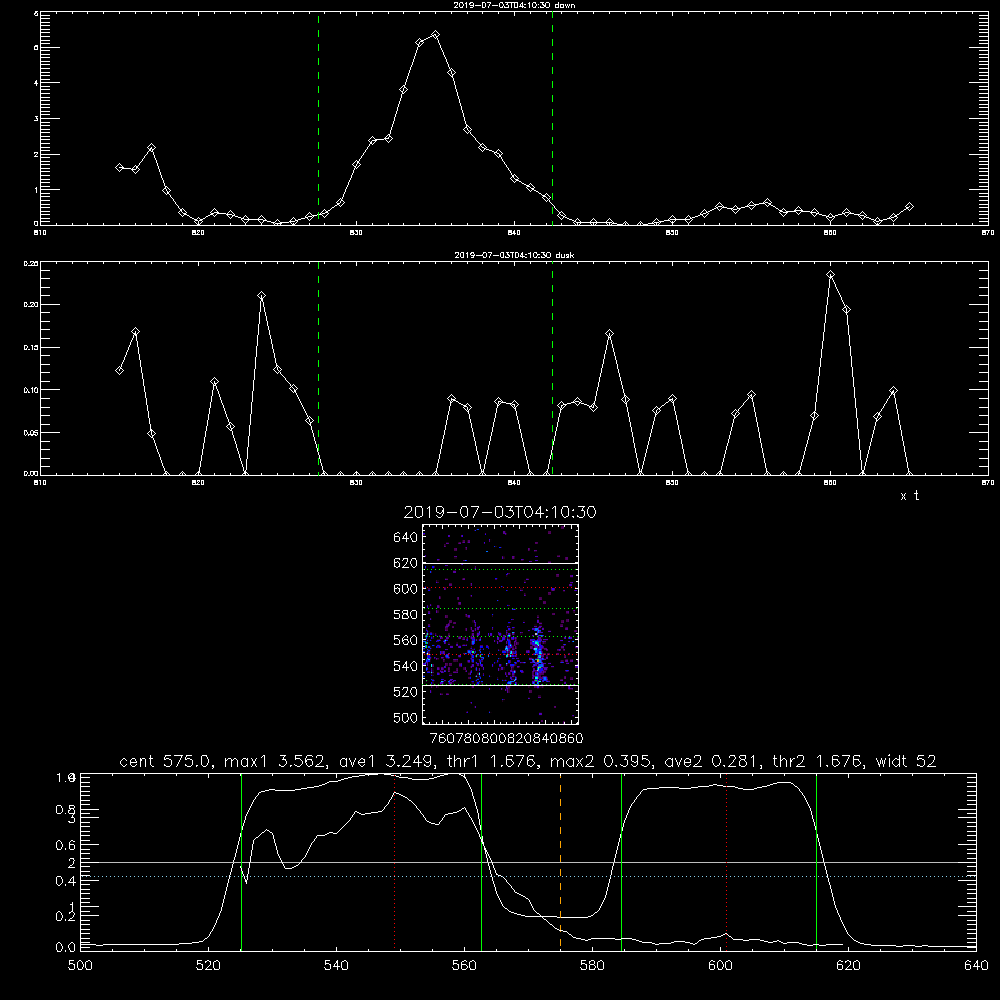
Task: Select the solid green line at 615 in bottom plot
Action: 816,861
